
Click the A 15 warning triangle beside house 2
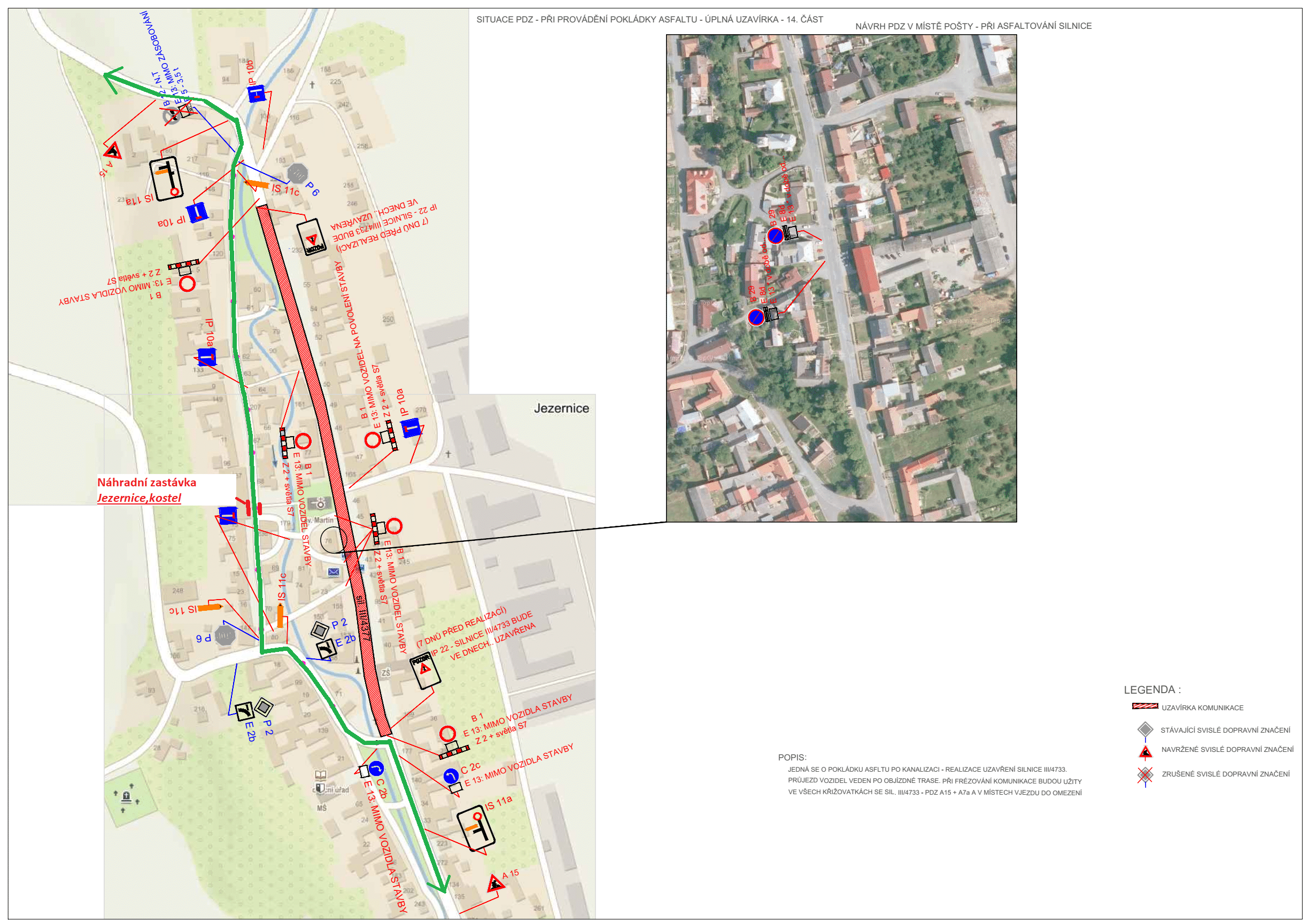point(112,151)
